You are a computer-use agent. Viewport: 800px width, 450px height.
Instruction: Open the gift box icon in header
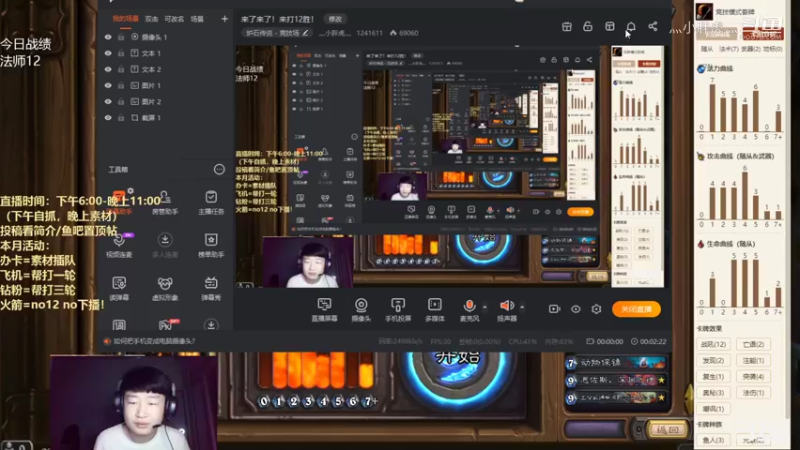pos(567,27)
